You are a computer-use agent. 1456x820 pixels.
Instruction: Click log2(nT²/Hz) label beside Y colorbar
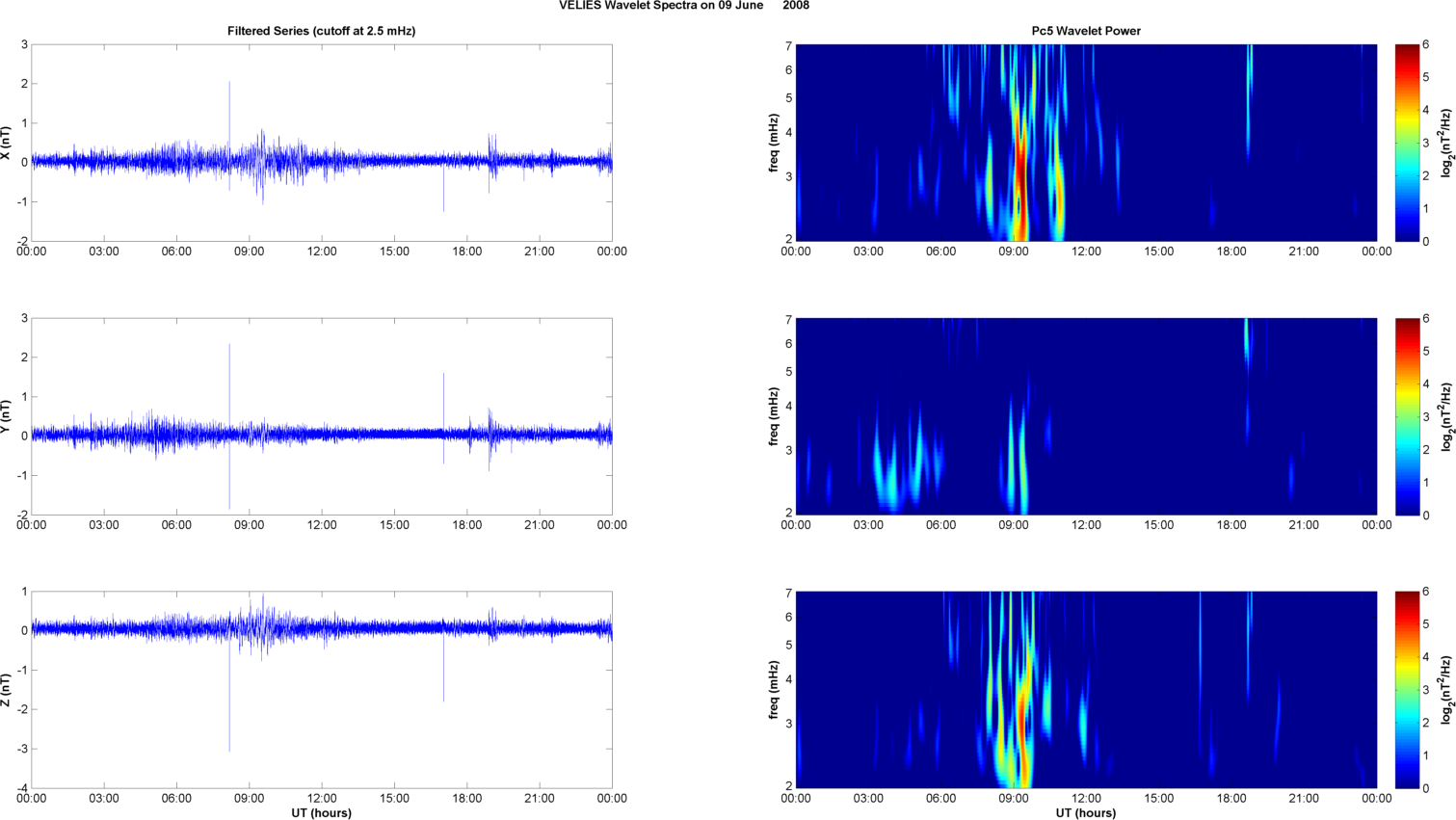(x=1446, y=416)
